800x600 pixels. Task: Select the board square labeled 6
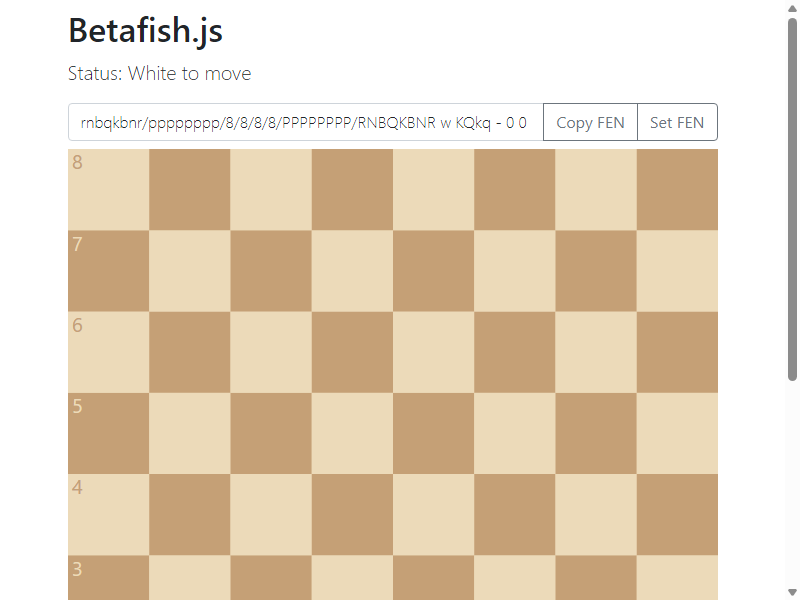[x=109, y=352]
